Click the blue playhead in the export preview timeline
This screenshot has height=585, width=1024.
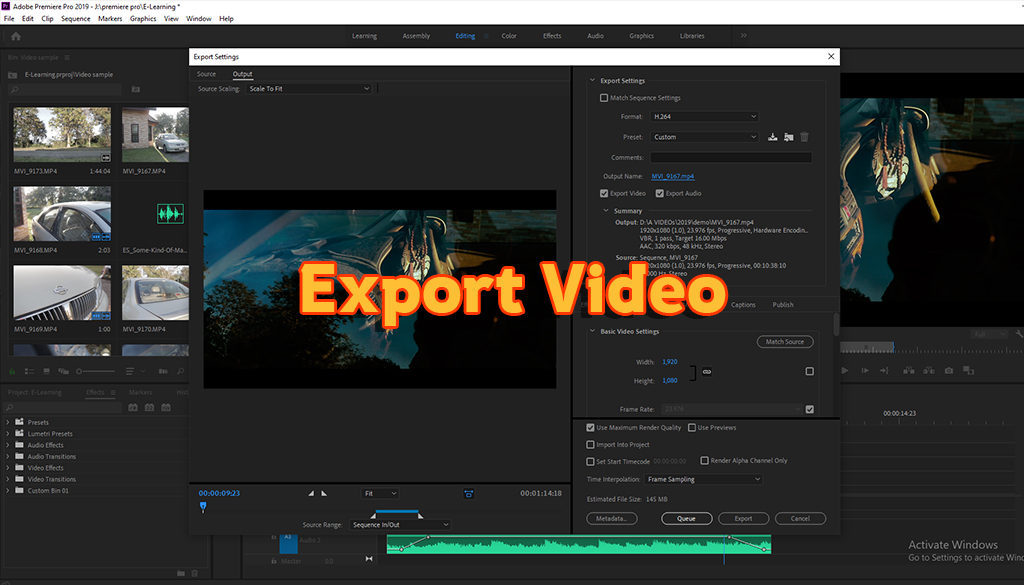click(x=203, y=506)
